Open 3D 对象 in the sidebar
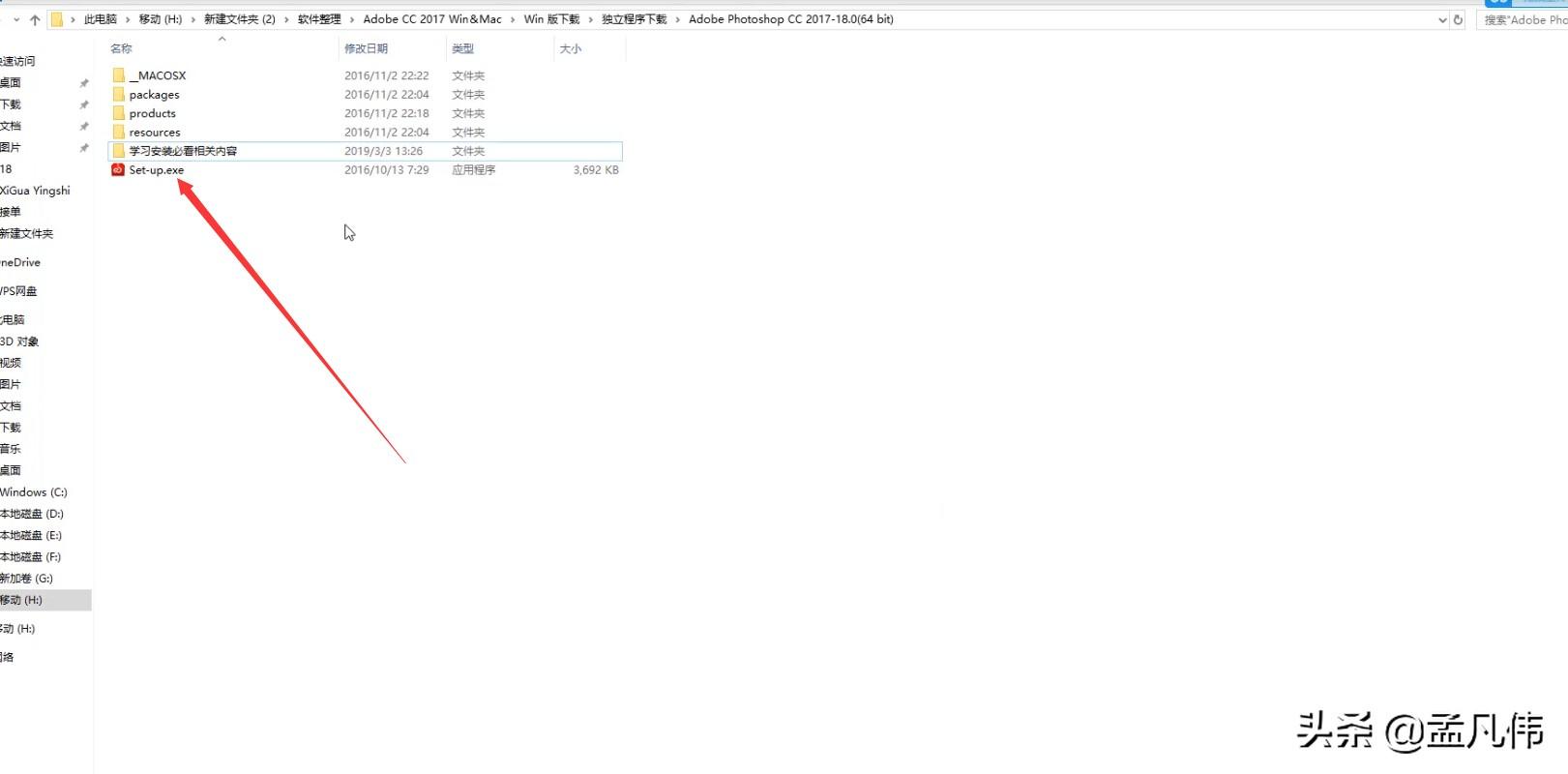Viewport: 1568px width, 774px height. coord(19,342)
